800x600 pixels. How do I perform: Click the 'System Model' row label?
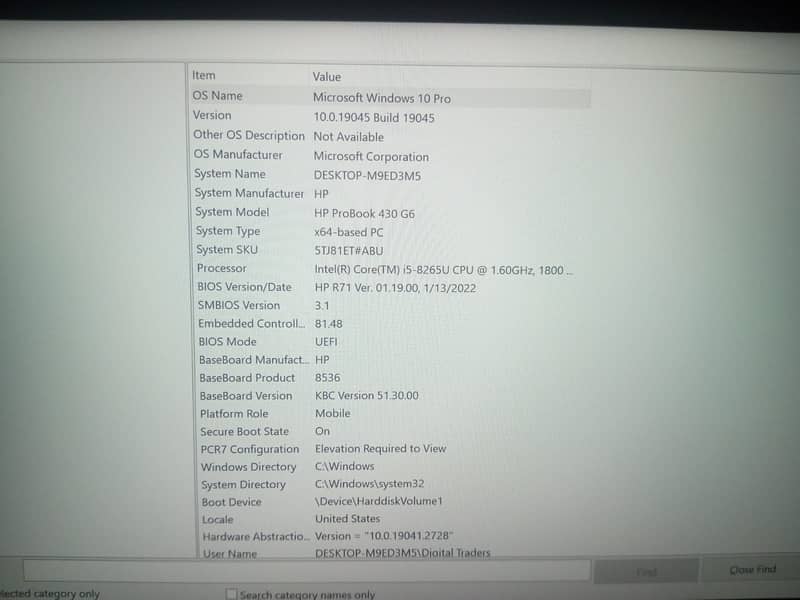tap(232, 212)
